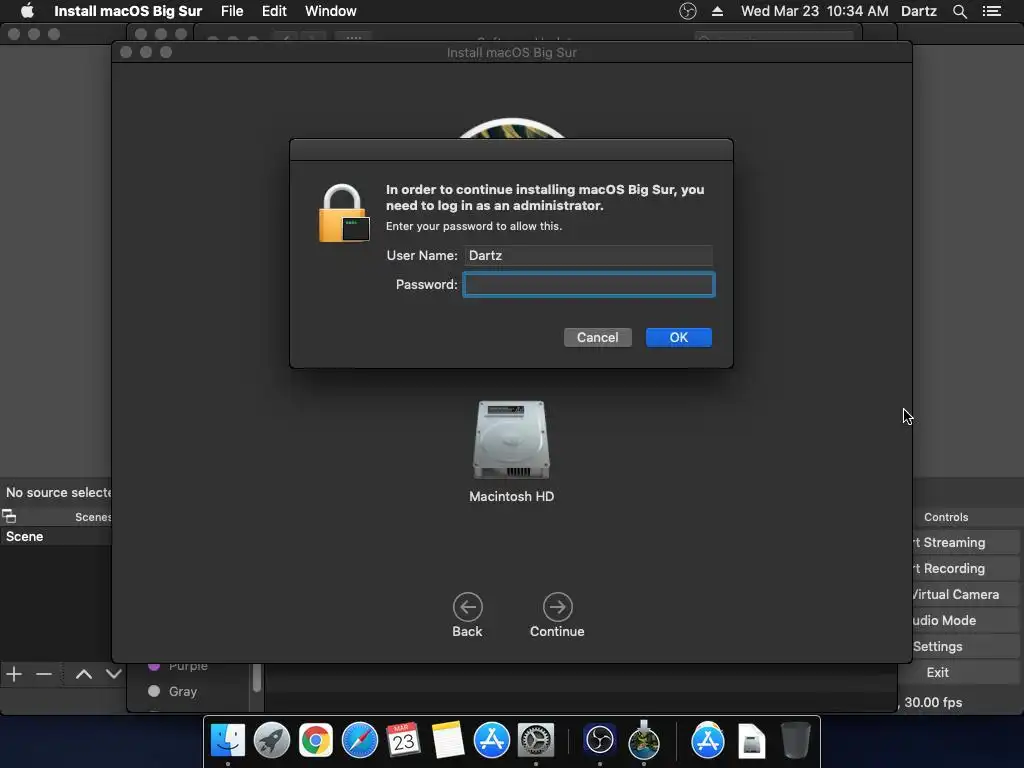Screen dimensions: 1024x768
Task: Open Notes from the Dock
Action: point(448,741)
